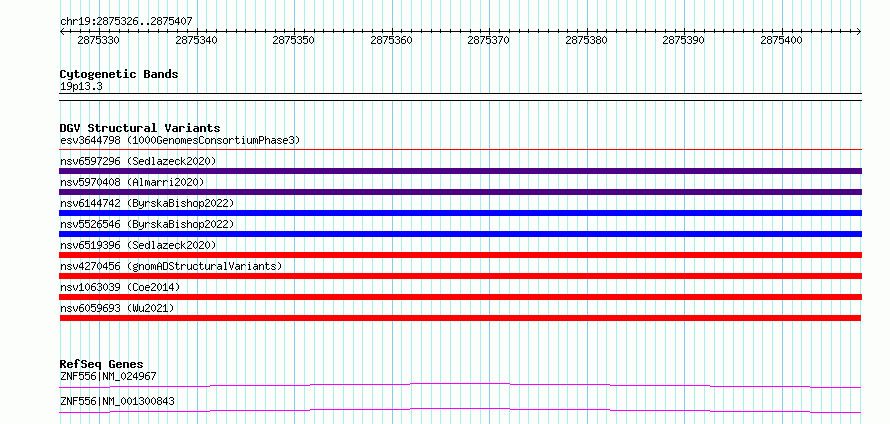890x424 pixels.
Task: Click ruler coordinate label 2875360
Action: point(392,40)
